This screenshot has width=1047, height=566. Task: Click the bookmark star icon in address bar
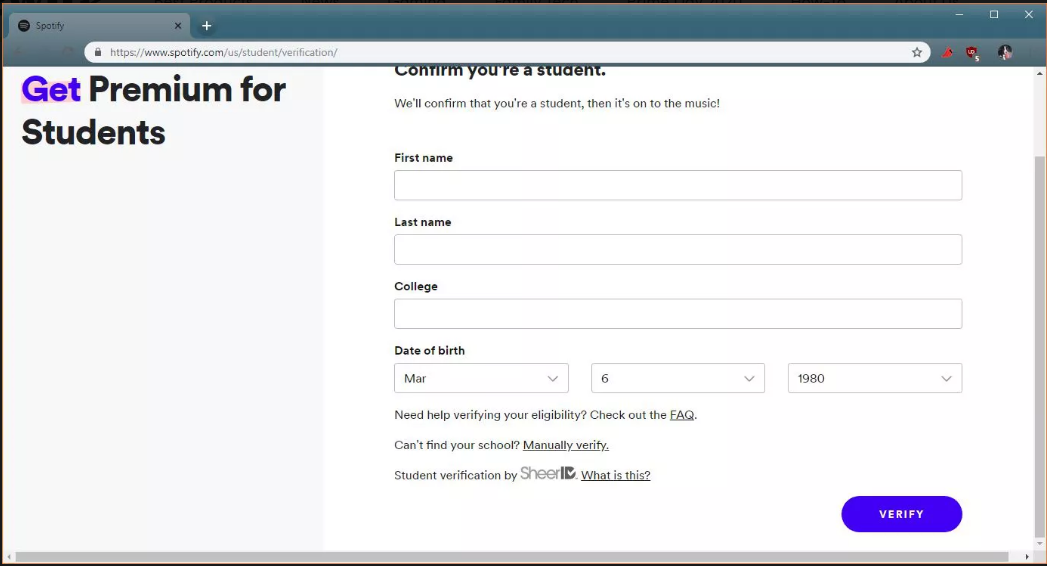(x=917, y=52)
